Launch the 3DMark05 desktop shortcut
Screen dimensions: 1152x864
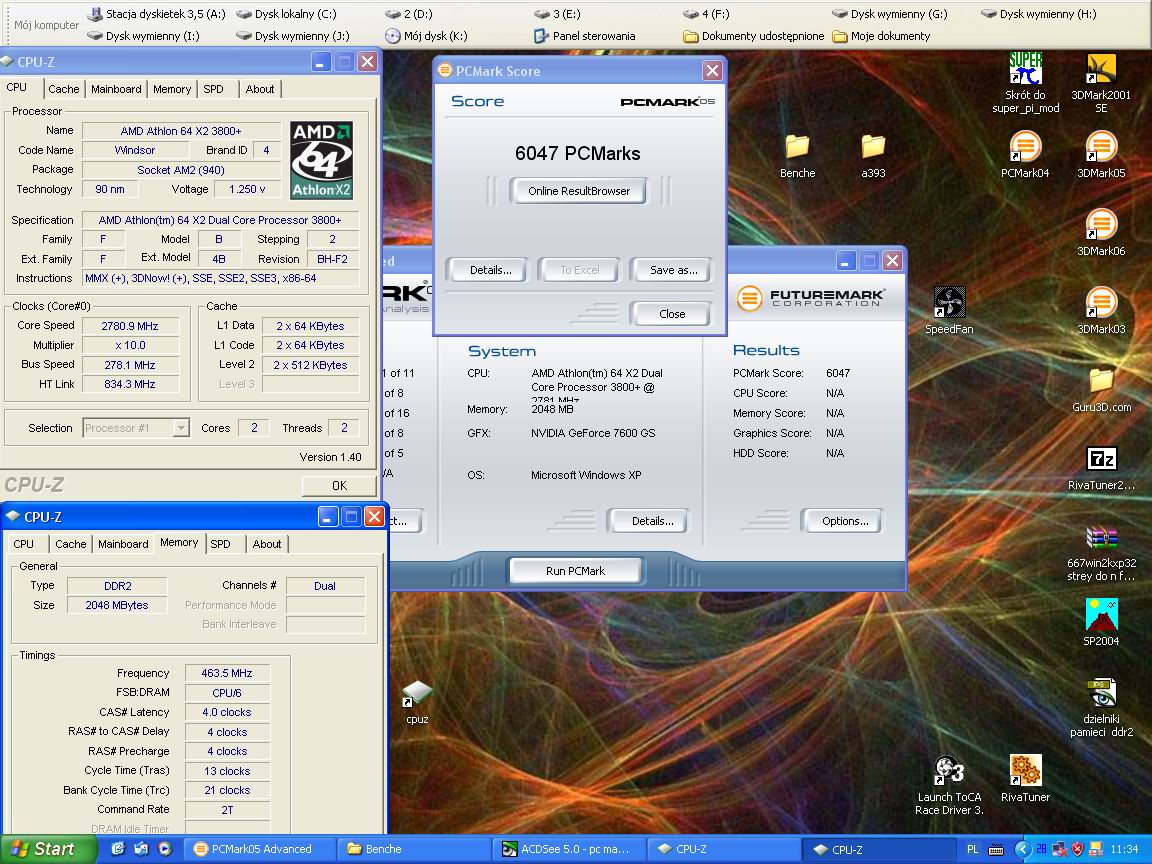[x=1101, y=154]
